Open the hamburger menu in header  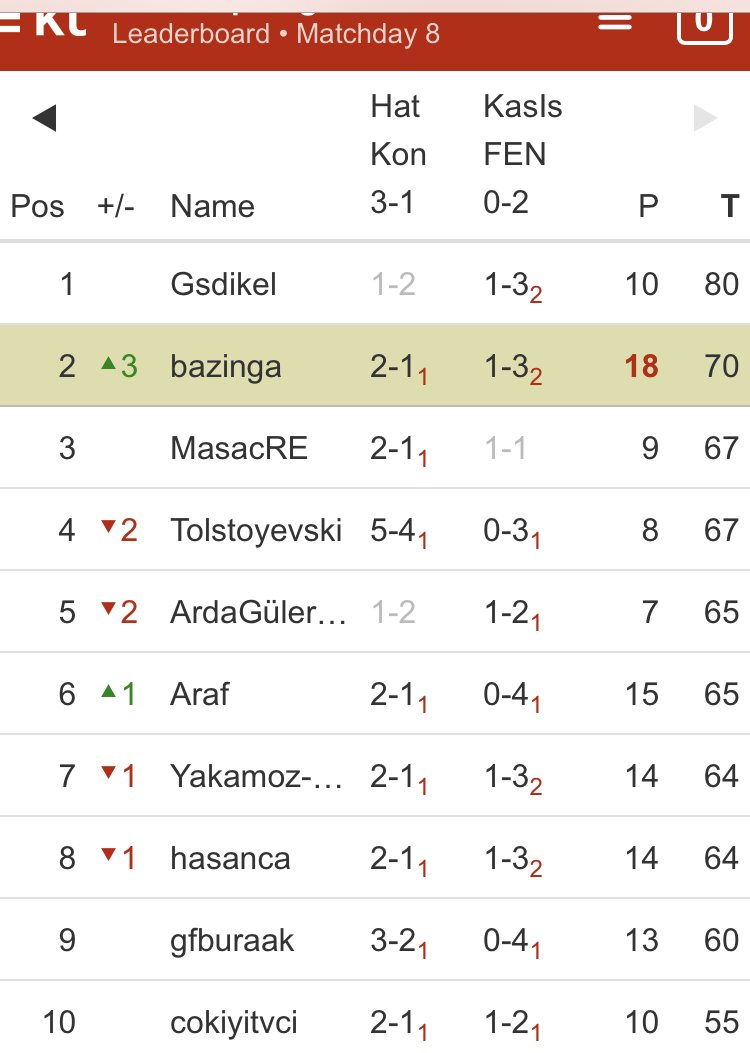click(615, 22)
